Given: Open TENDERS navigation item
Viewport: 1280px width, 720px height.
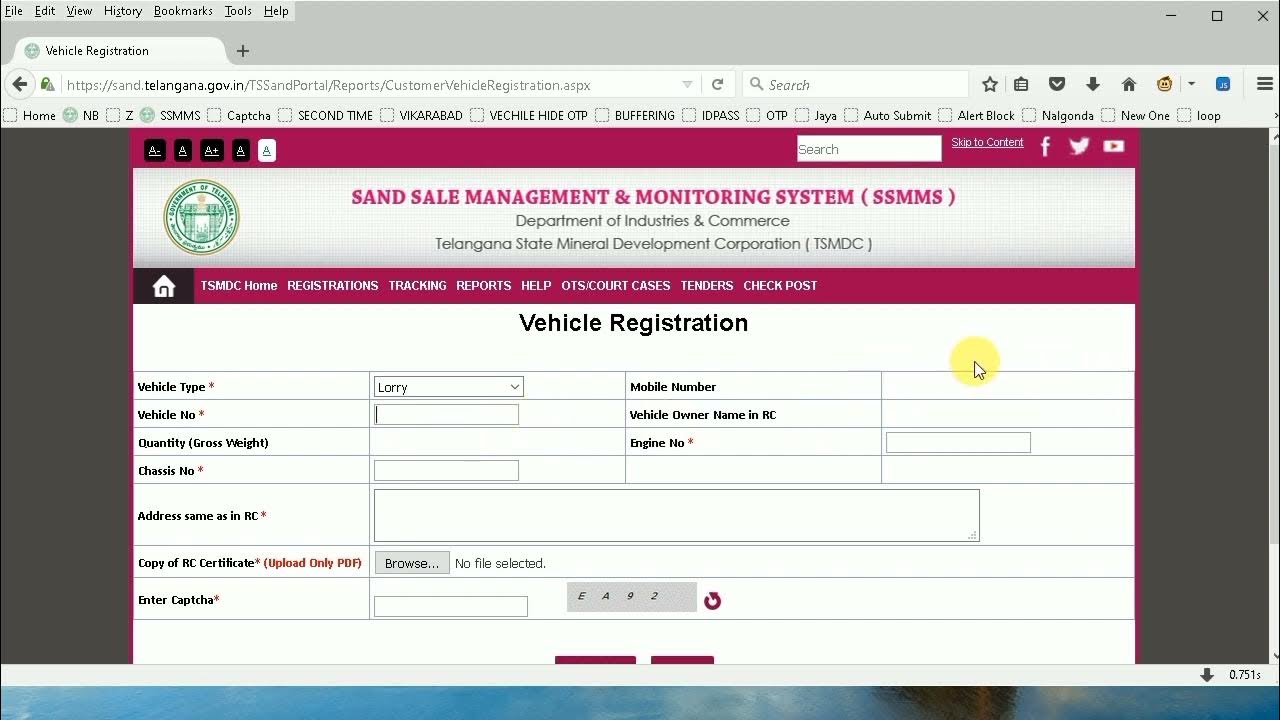Looking at the screenshot, I should (707, 286).
